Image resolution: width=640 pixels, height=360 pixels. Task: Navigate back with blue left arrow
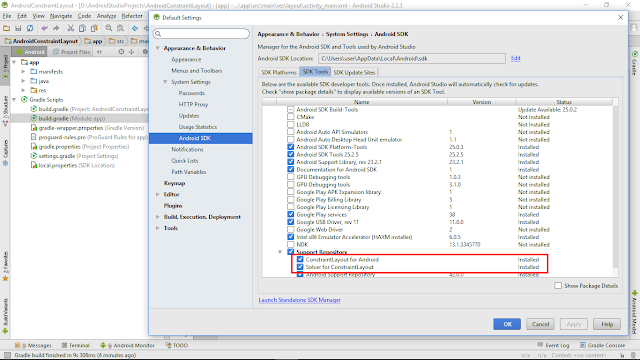coord(135,28)
